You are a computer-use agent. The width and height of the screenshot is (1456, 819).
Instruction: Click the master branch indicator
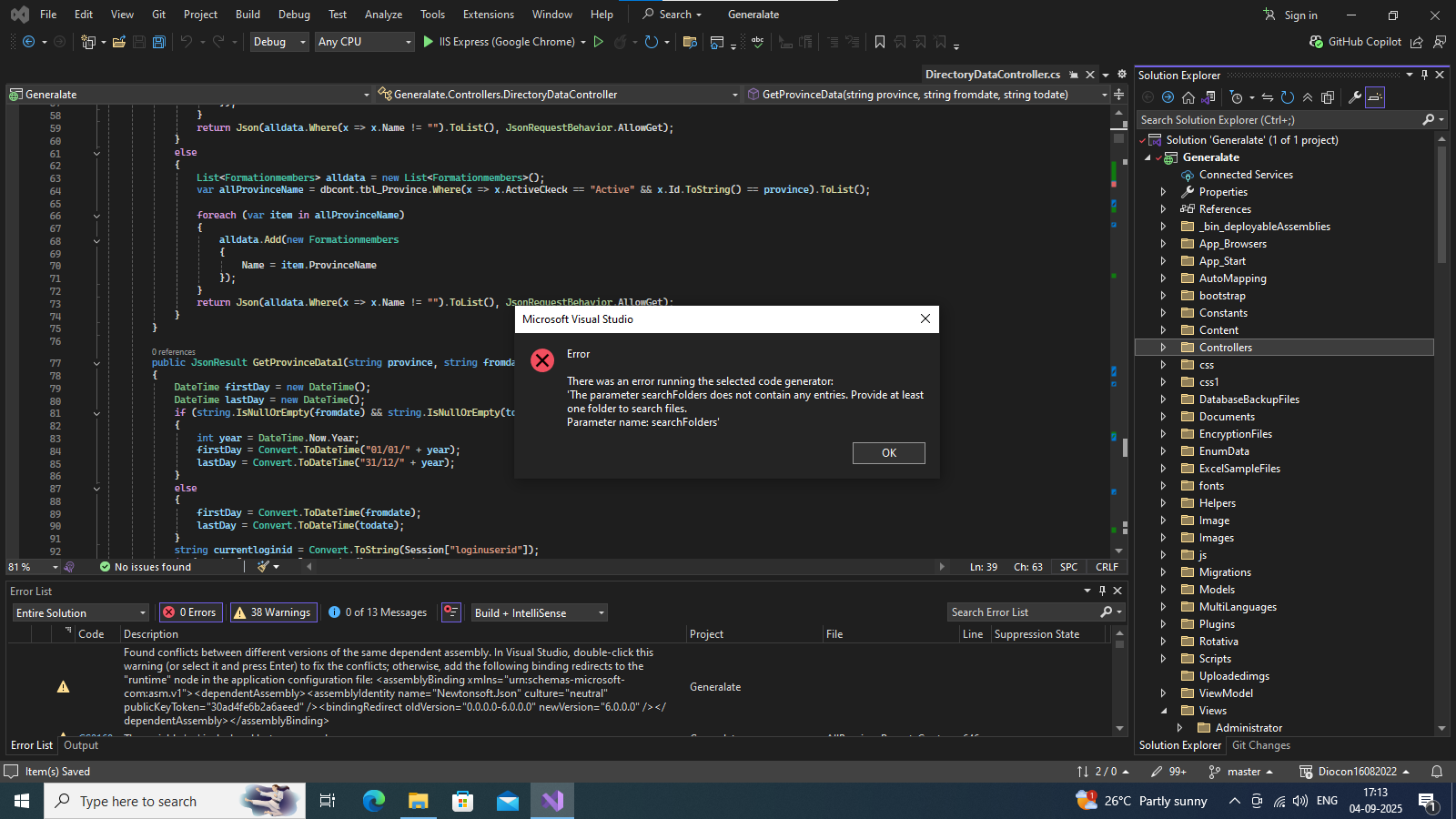1242,772
